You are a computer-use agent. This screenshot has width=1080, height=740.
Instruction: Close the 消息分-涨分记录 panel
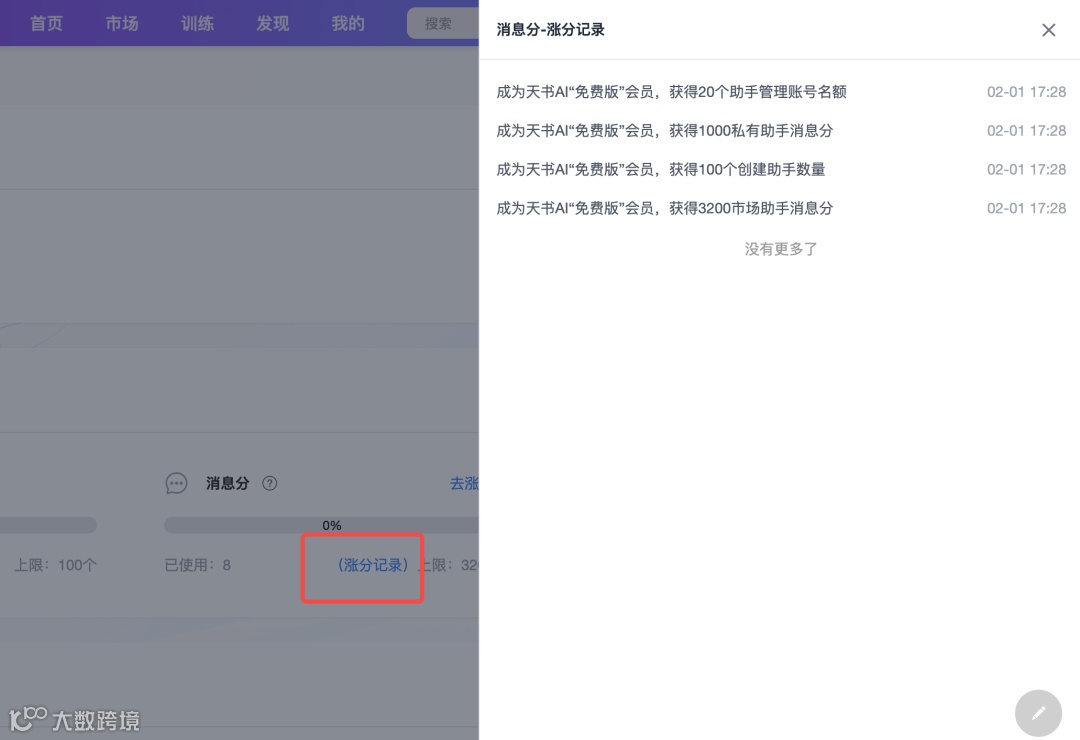[x=1048, y=30]
